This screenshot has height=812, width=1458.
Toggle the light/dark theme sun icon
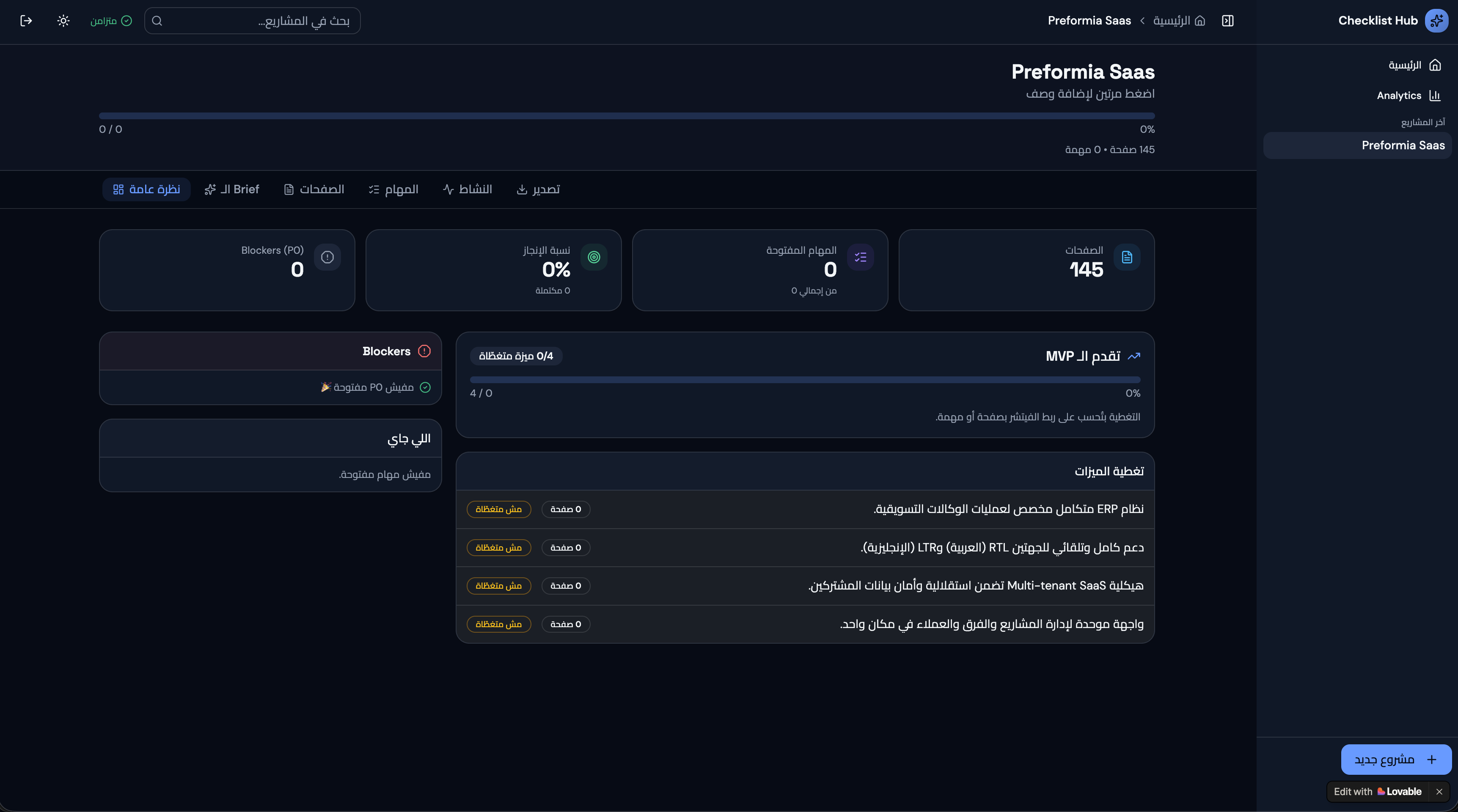[x=63, y=21]
